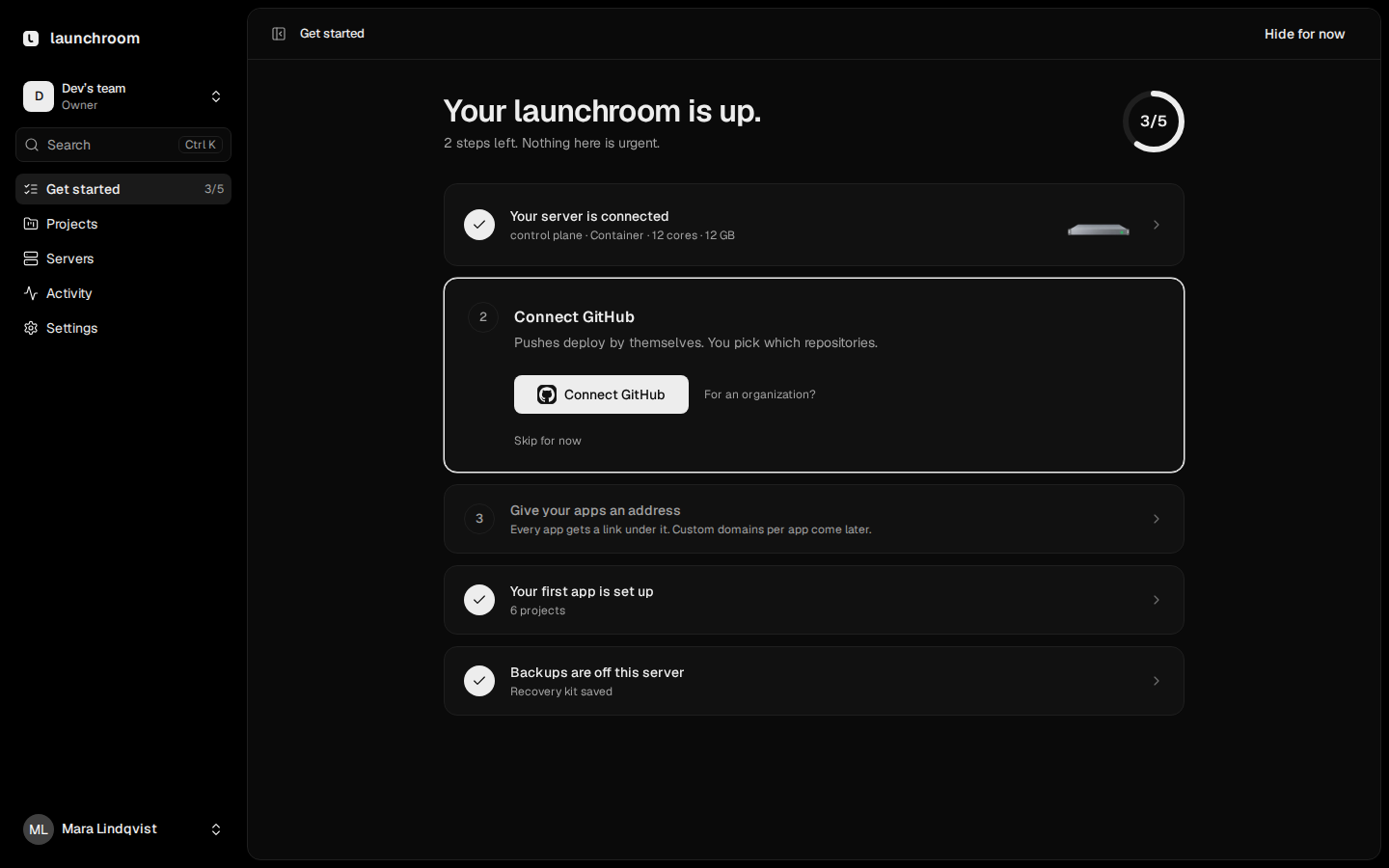The image size is (1389, 868).
Task: Expand Backups are off this server chevron
Action: pyautogui.click(x=1157, y=681)
